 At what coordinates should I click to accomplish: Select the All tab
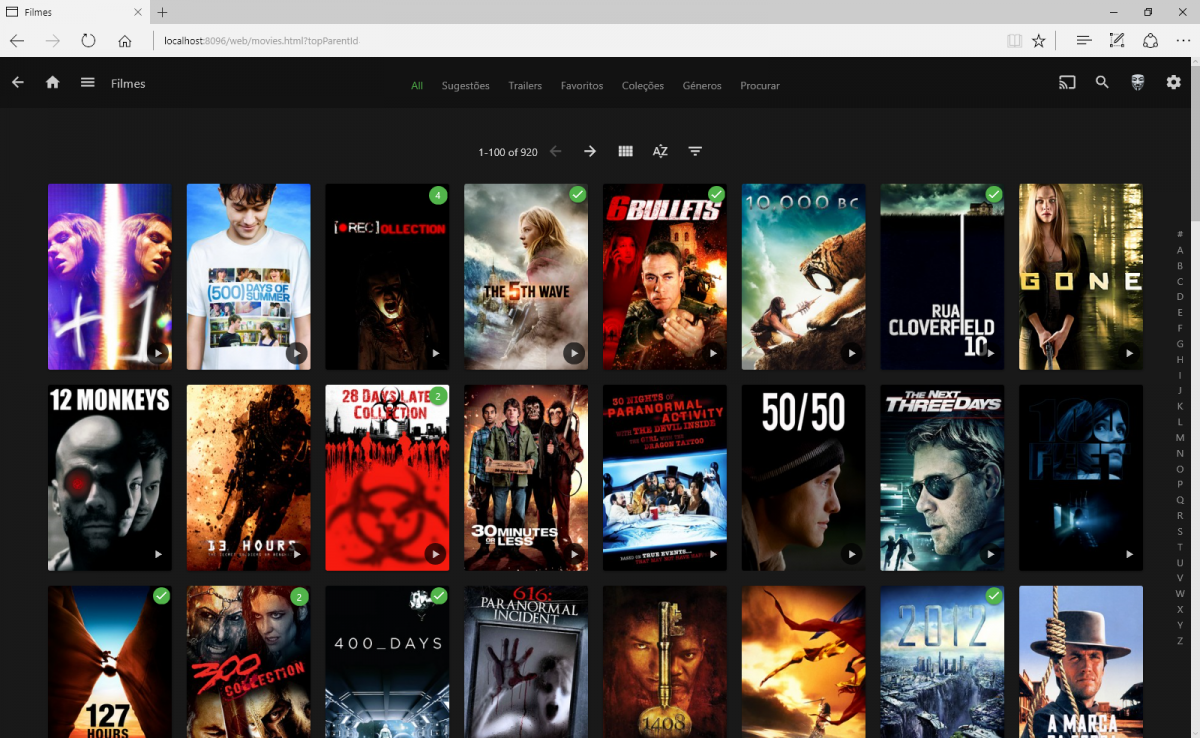417,86
